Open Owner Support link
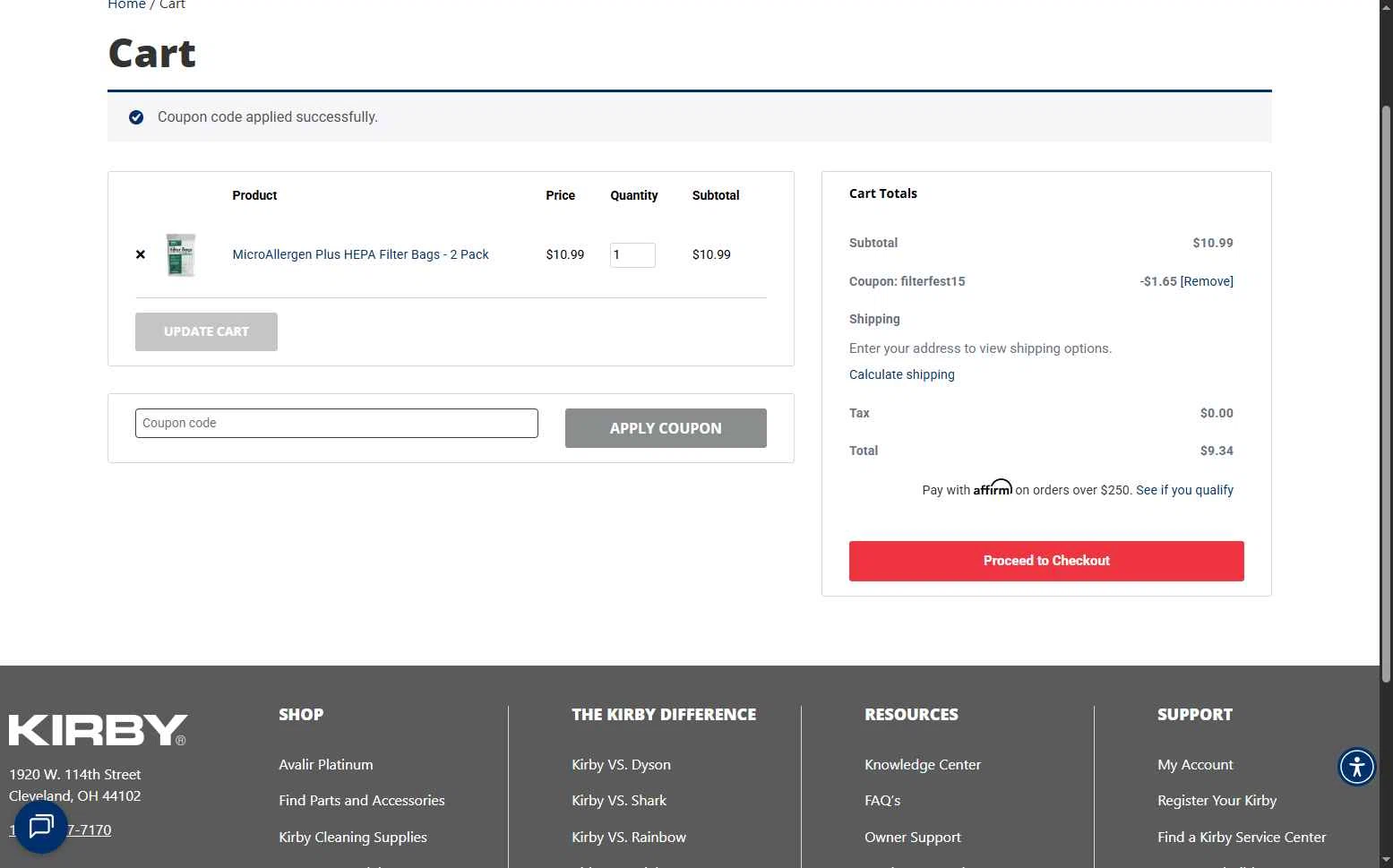The width and height of the screenshot is (1393, 868). [913, 837]
